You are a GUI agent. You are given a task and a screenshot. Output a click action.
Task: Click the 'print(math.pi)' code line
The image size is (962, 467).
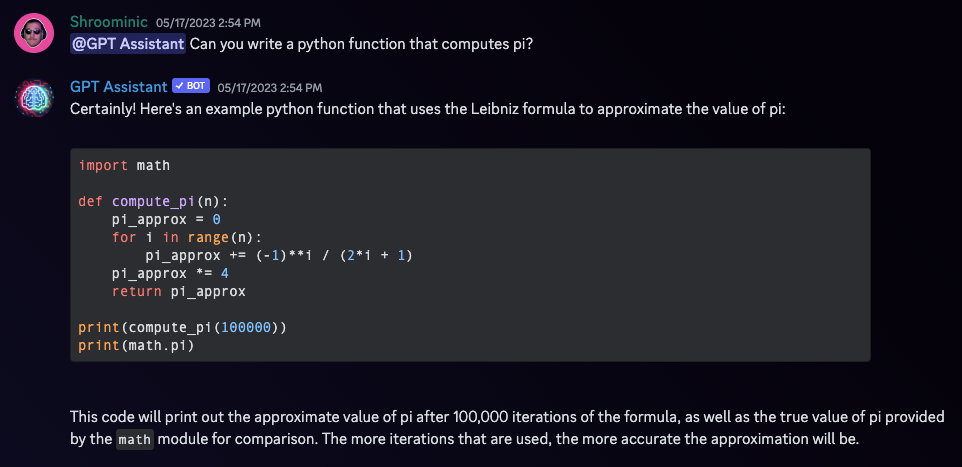pyautogui.click(x=136, y=345)
